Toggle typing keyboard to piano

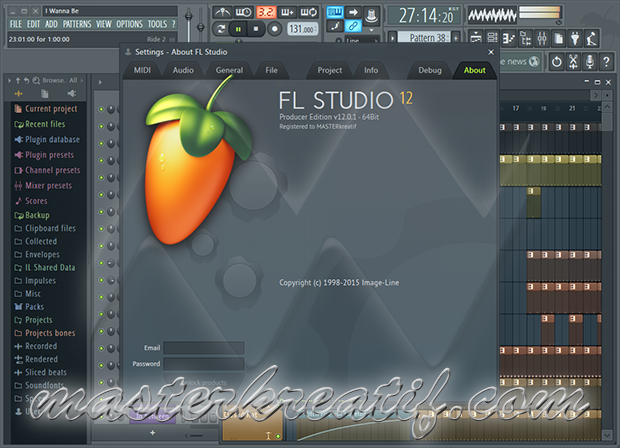335,12
